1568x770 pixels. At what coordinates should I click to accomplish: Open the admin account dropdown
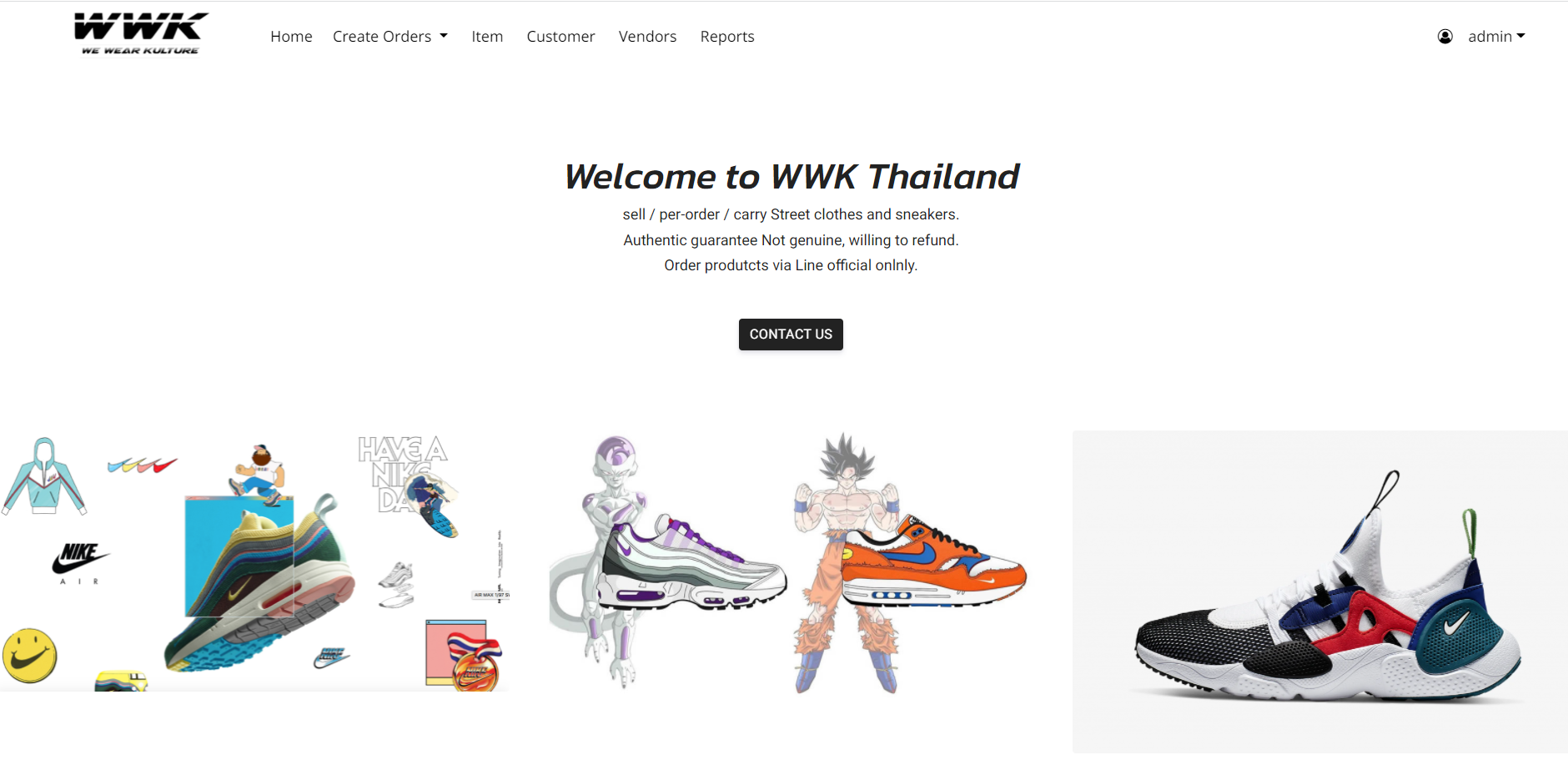[1496, 37]
